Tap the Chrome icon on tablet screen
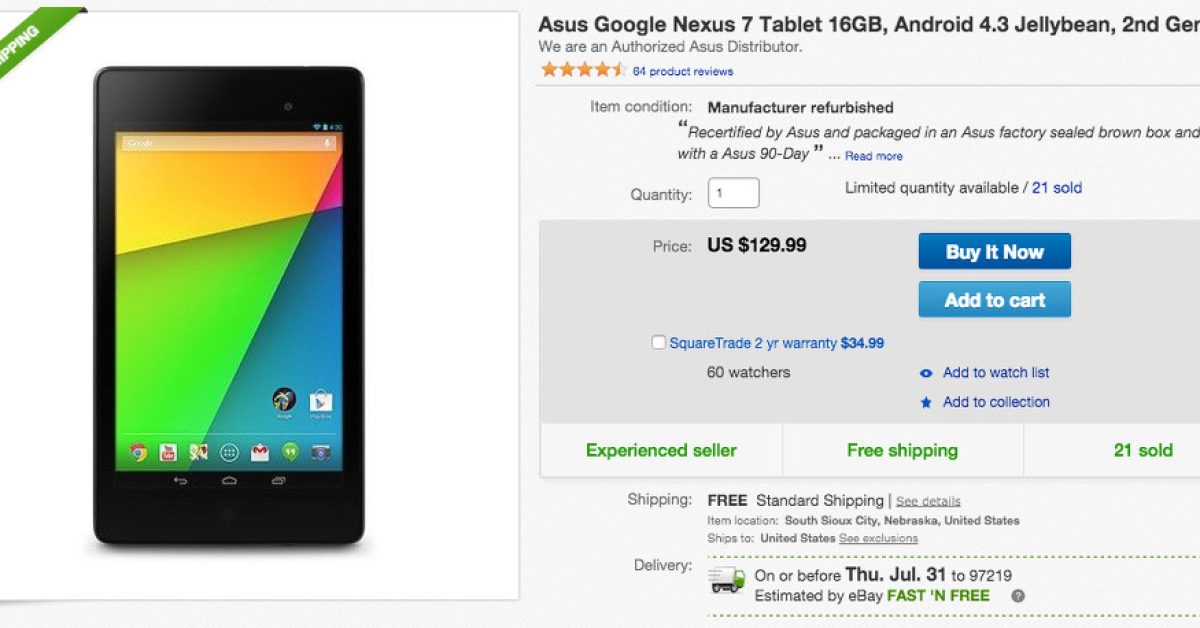Image resolution: width=1200 pixels, height=628 pixels. click(x=139, y=452)
